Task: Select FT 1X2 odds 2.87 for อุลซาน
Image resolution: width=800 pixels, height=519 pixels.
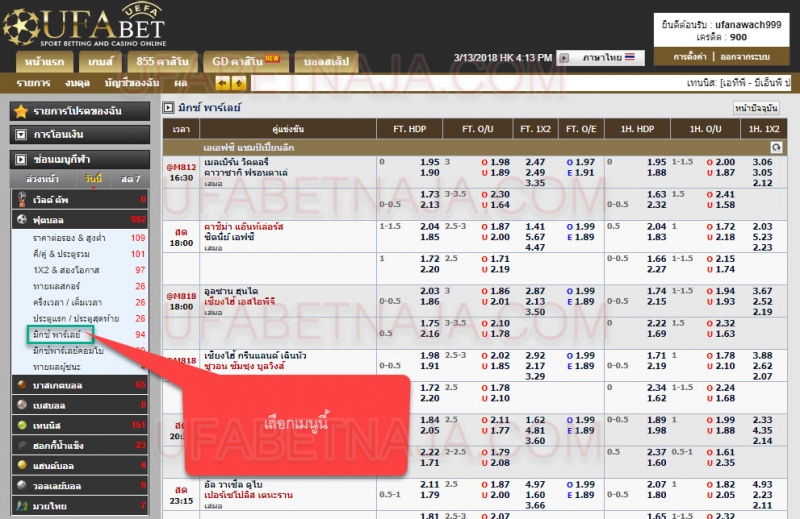Action: coord(535,291)
